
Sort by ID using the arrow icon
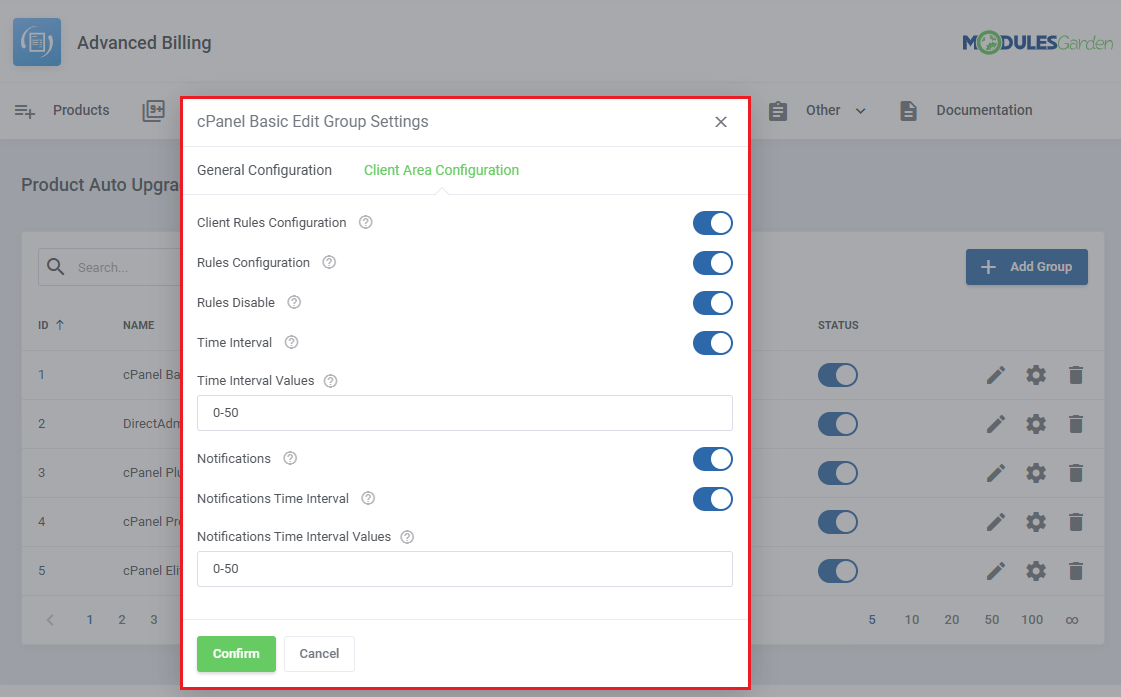(x=60, y=325)
